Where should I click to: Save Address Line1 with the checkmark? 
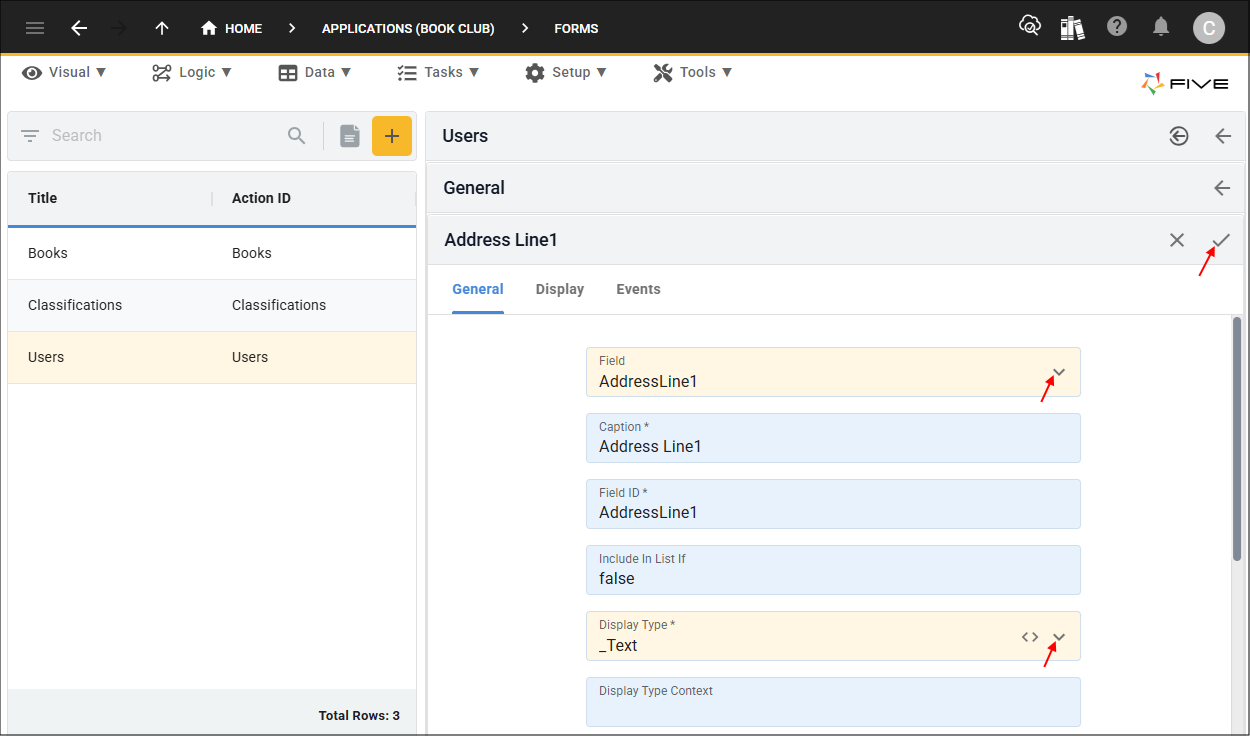1221,240
